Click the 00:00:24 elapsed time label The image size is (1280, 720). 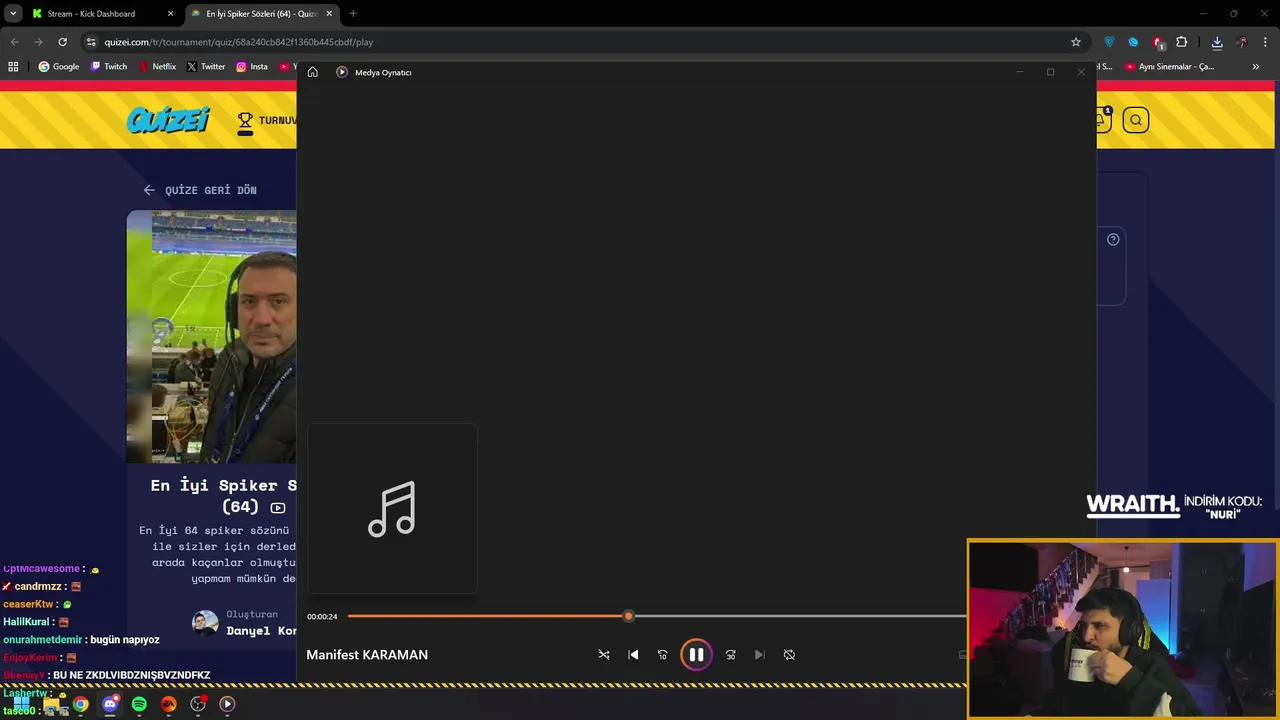click(x=322, y=616)
